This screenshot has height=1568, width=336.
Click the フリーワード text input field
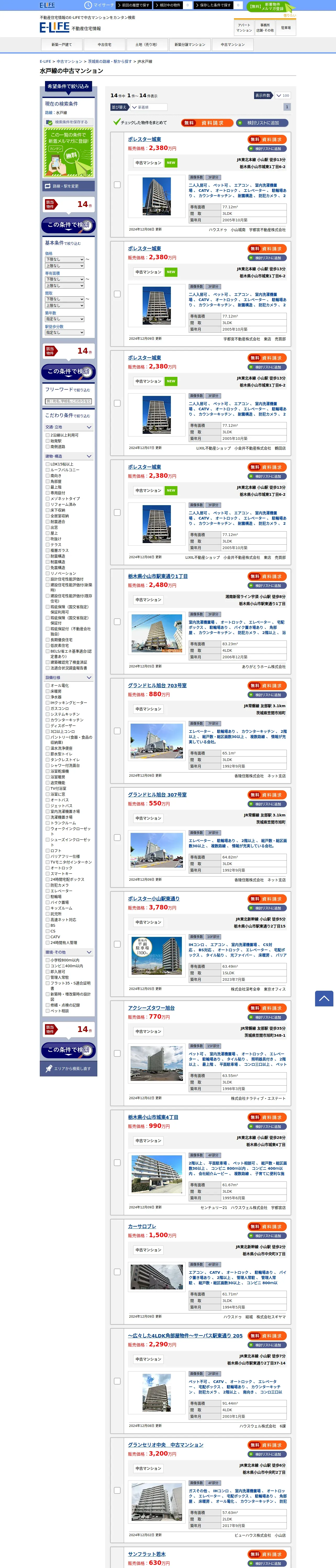[x=68, y=401]
